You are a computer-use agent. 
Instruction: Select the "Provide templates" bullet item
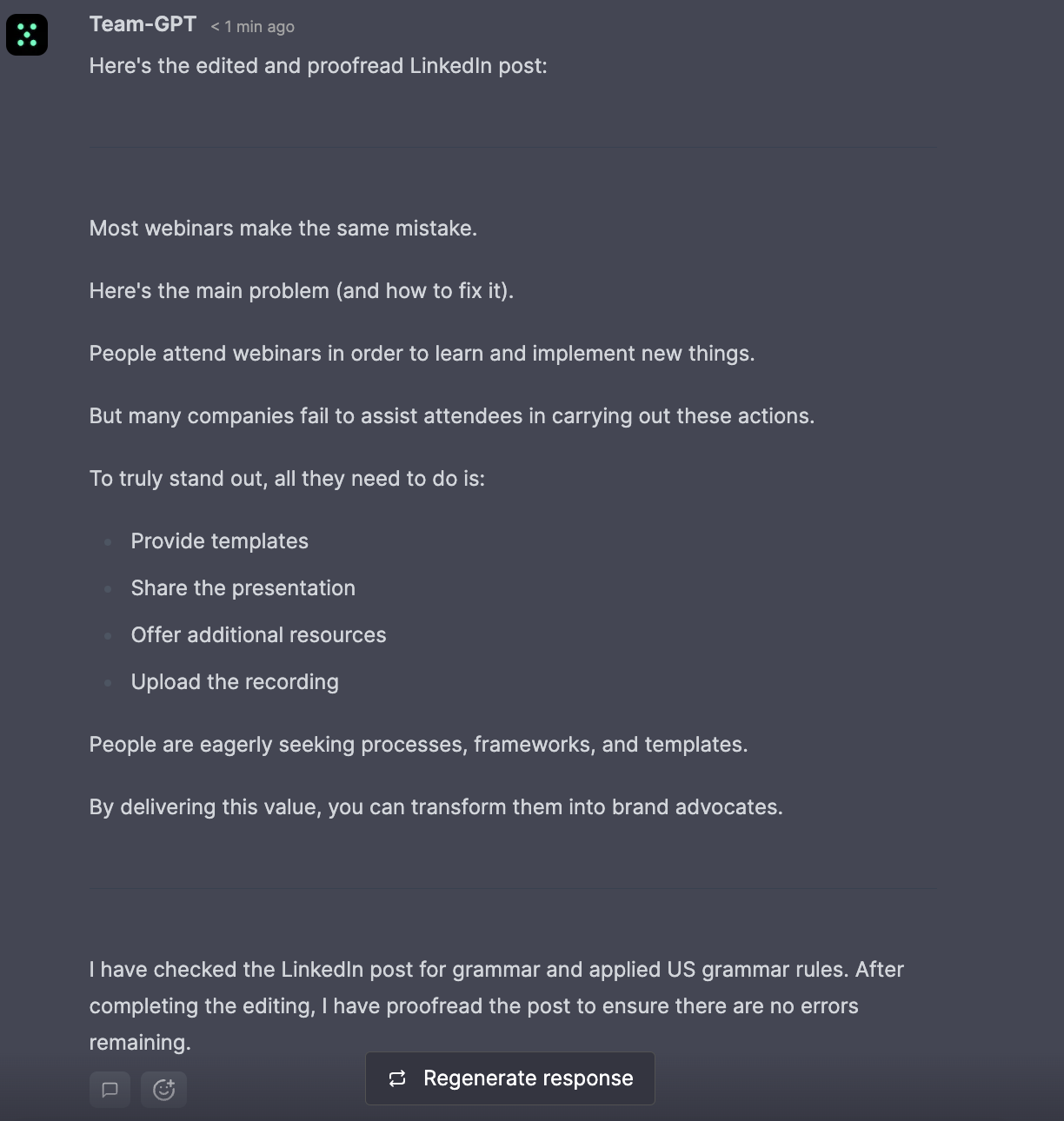point(219,541)
